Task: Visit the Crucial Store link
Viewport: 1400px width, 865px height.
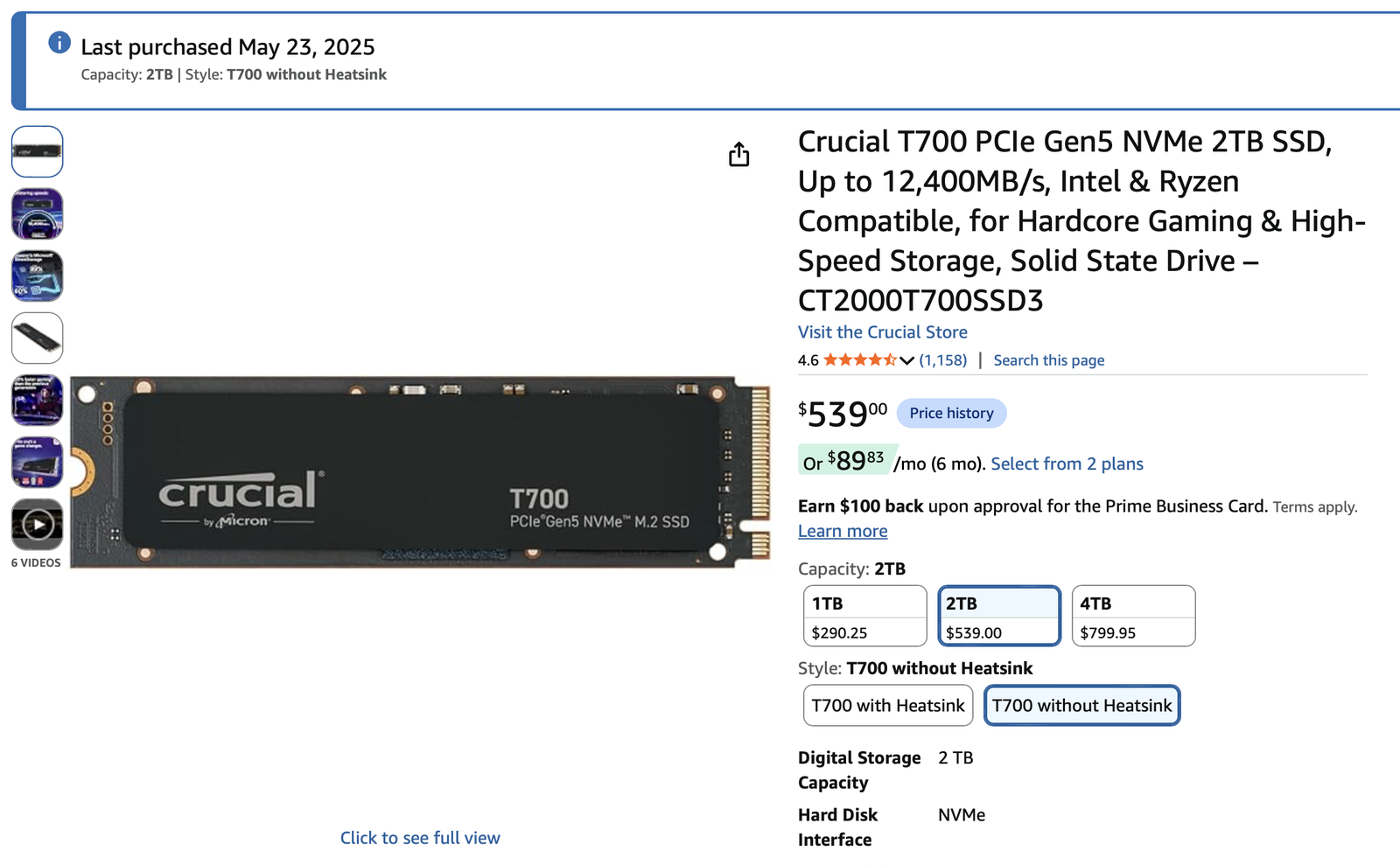Action: pyautogui.click(x=883, y=332)
